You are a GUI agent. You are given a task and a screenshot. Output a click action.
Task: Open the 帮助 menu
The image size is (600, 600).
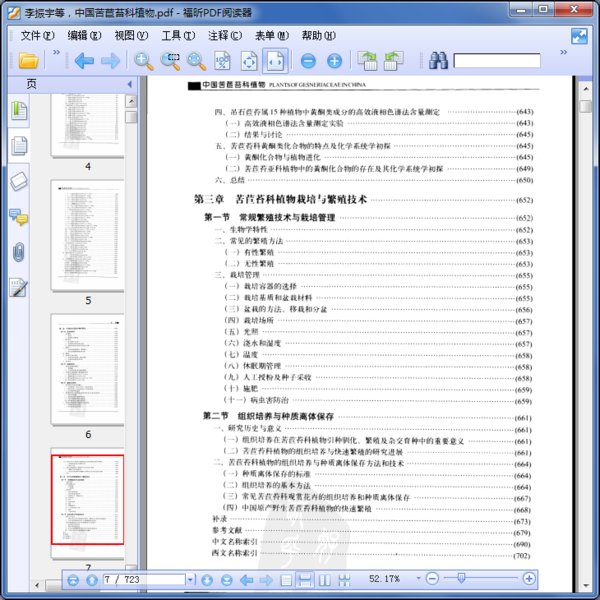pyautogui.click(x=319, y=36)
